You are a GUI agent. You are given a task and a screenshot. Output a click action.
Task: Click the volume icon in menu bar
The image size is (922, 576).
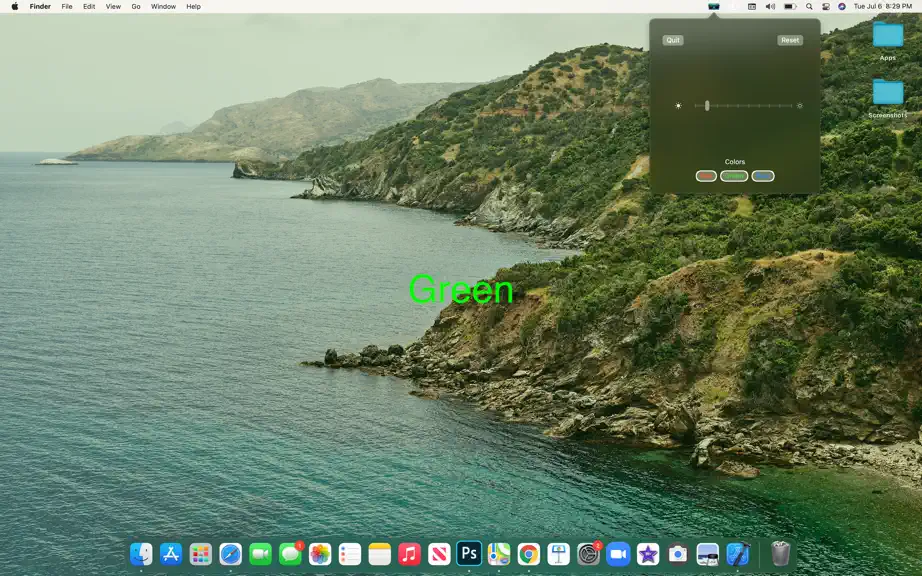770,6
